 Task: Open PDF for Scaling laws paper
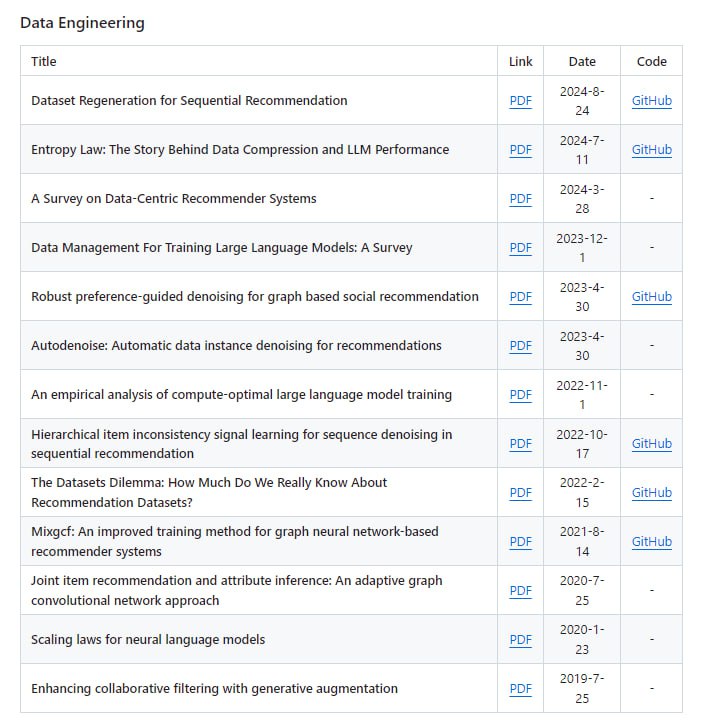(x=520, y=639)
